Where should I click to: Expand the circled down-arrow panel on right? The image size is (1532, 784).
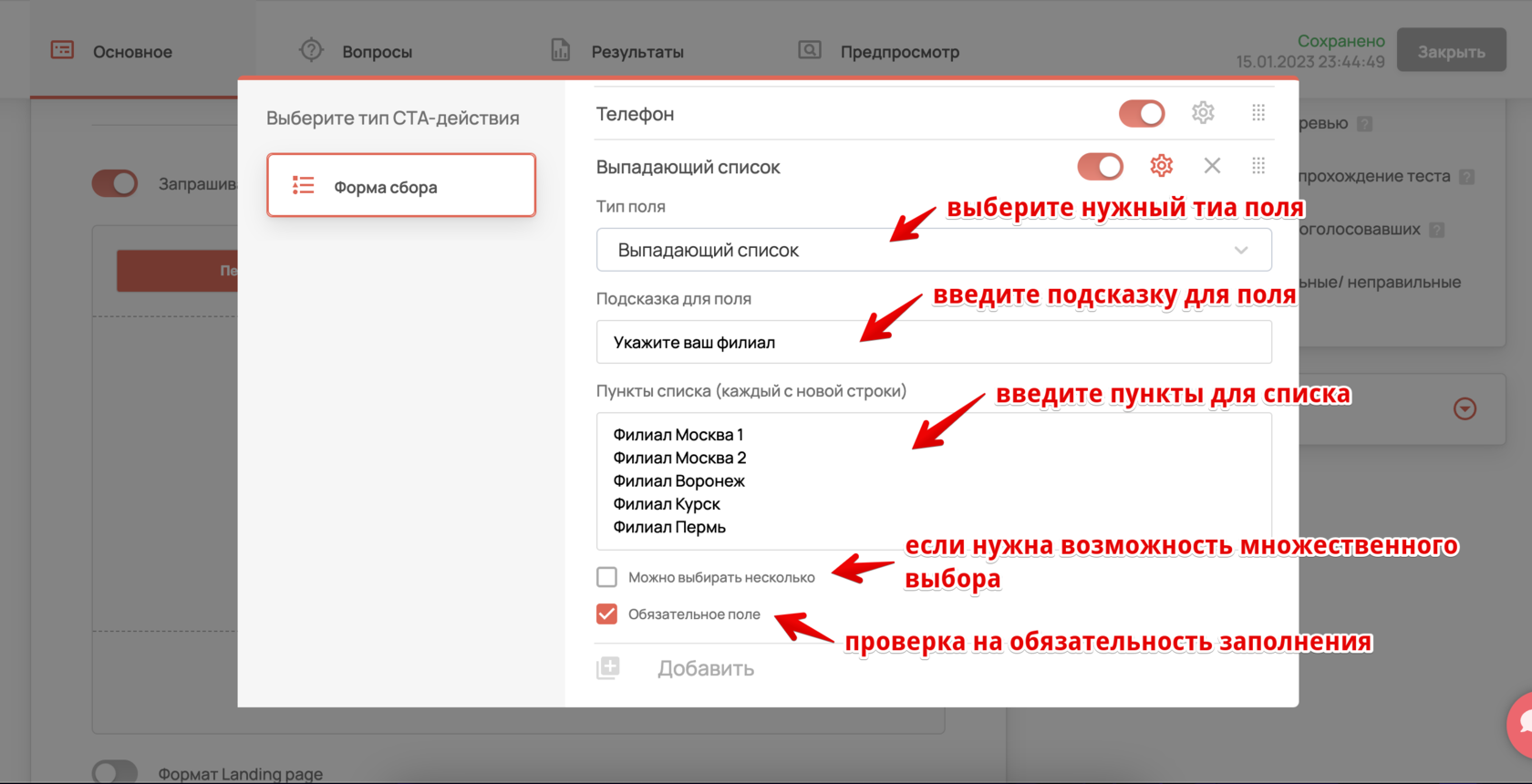(x=1465, y=408)
